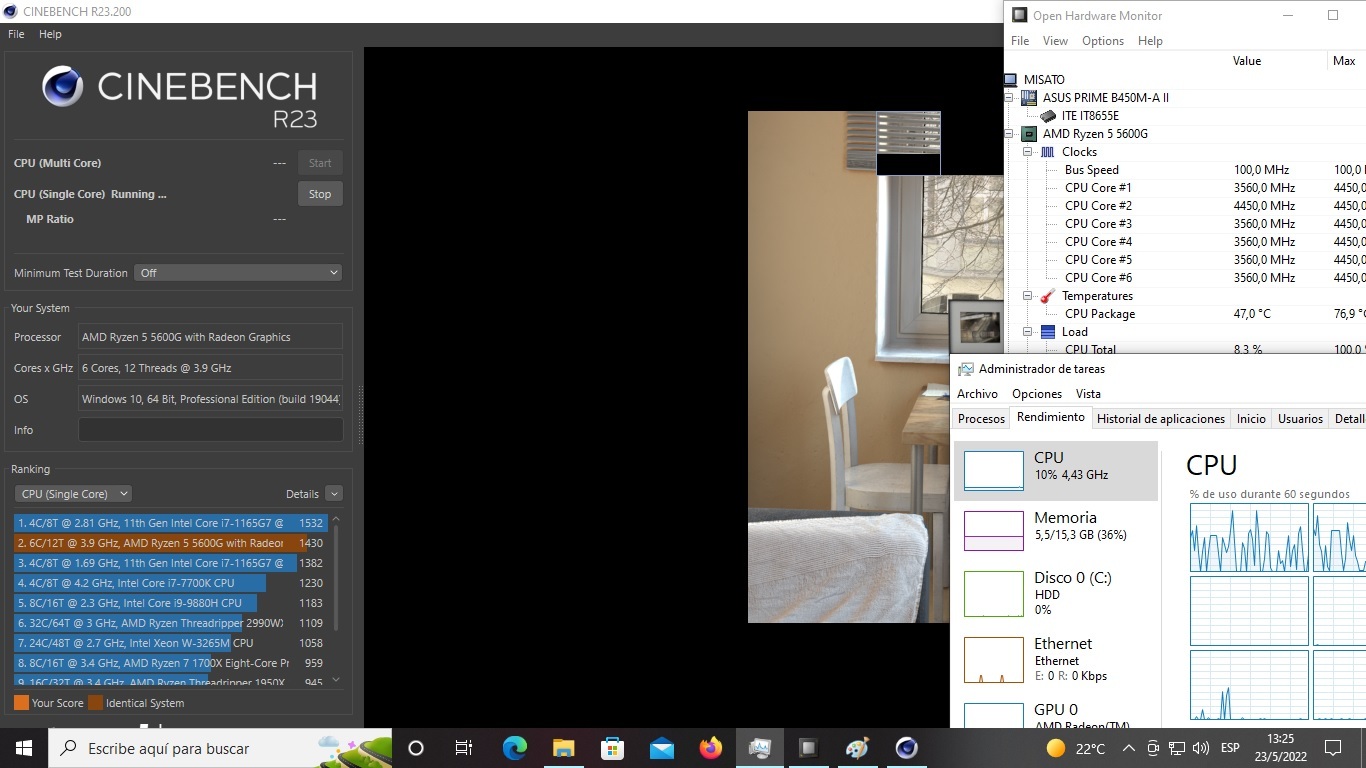1366x768 pixels.
Task: Open Cinebench File menu
Action: pos(16,34)
